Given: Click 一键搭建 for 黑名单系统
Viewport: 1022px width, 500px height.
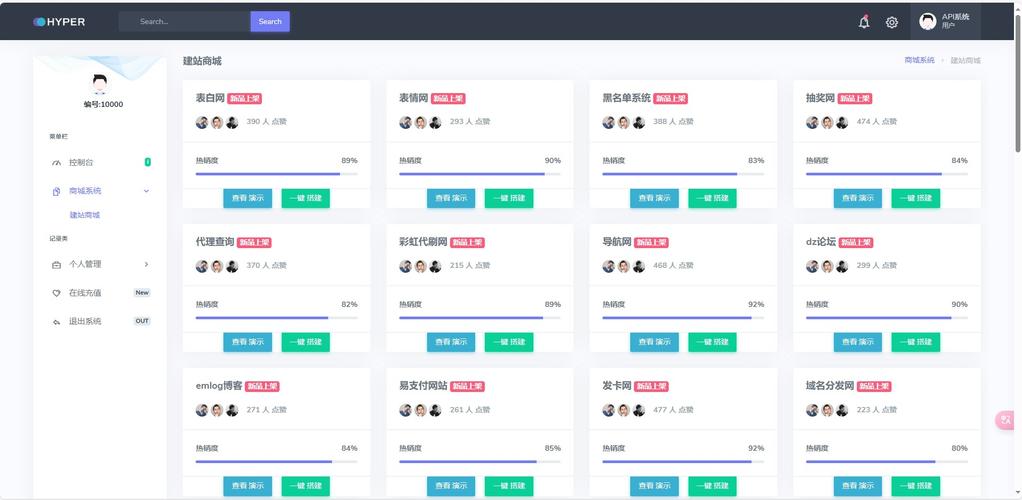Looking at the screenshot, I should point(712,198).
